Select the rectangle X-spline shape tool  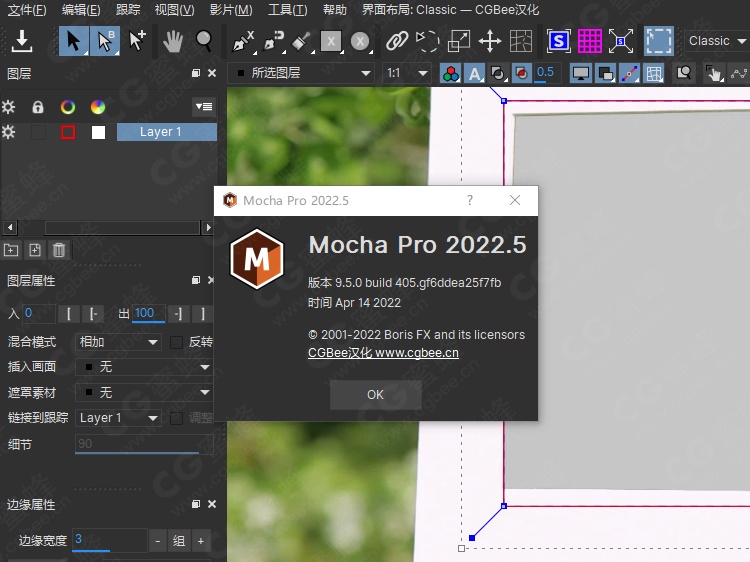click(331, 42)
